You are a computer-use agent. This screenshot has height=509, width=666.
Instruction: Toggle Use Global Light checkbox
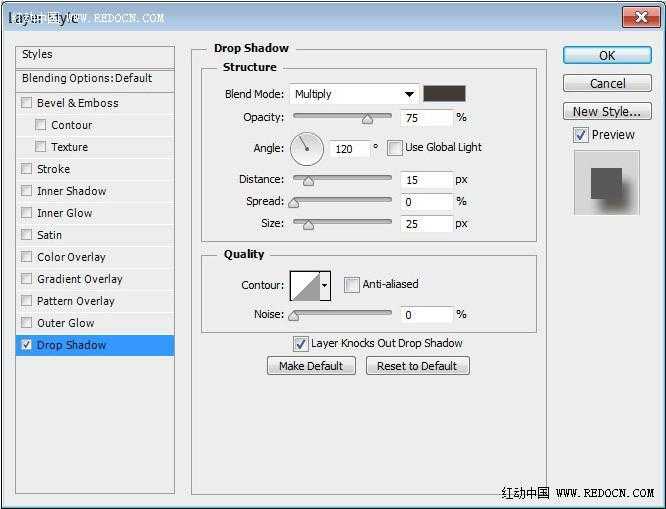[x=395, y=148]
